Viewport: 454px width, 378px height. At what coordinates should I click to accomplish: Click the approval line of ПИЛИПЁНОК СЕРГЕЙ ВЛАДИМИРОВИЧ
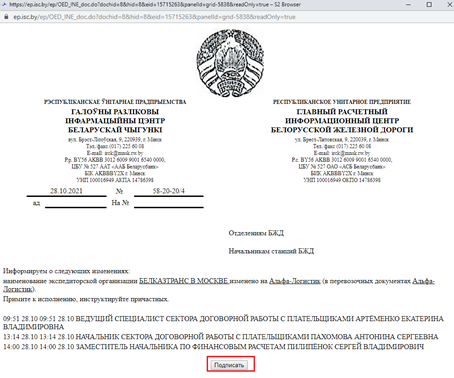pos(214,347)
